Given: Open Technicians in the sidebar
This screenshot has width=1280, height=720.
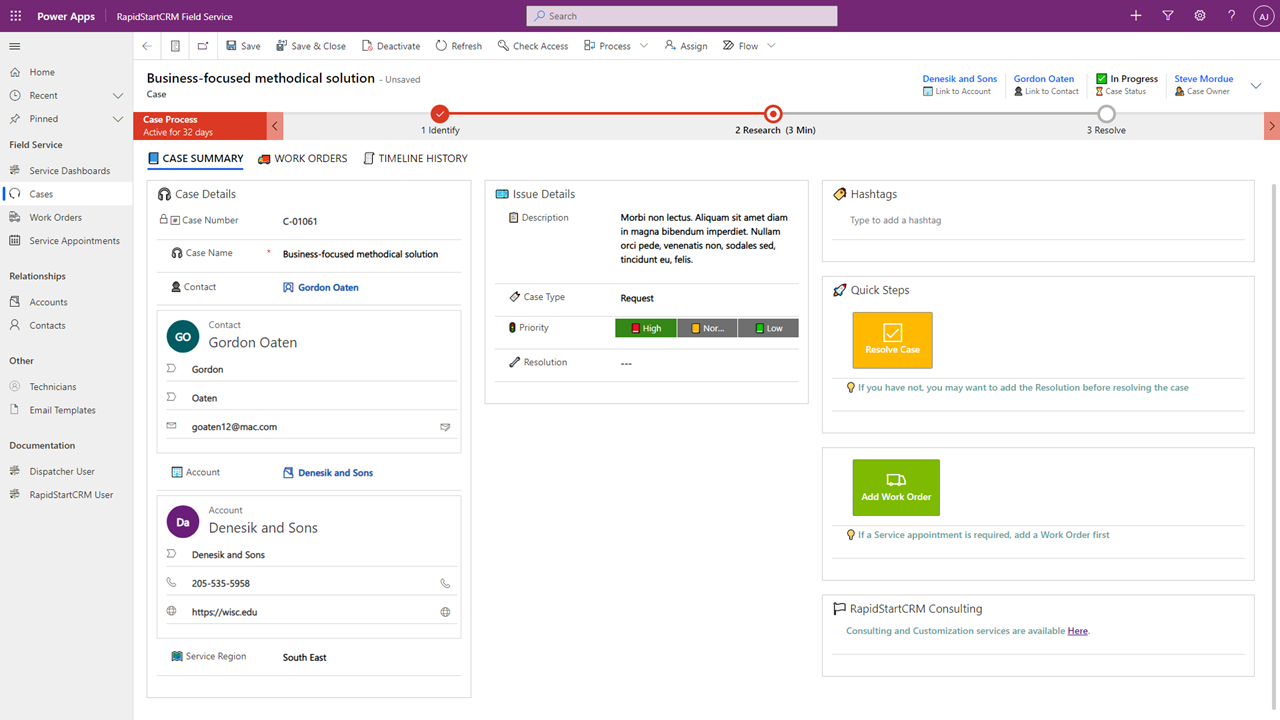Looking at the screenshot, I should (x=66, y=387).
